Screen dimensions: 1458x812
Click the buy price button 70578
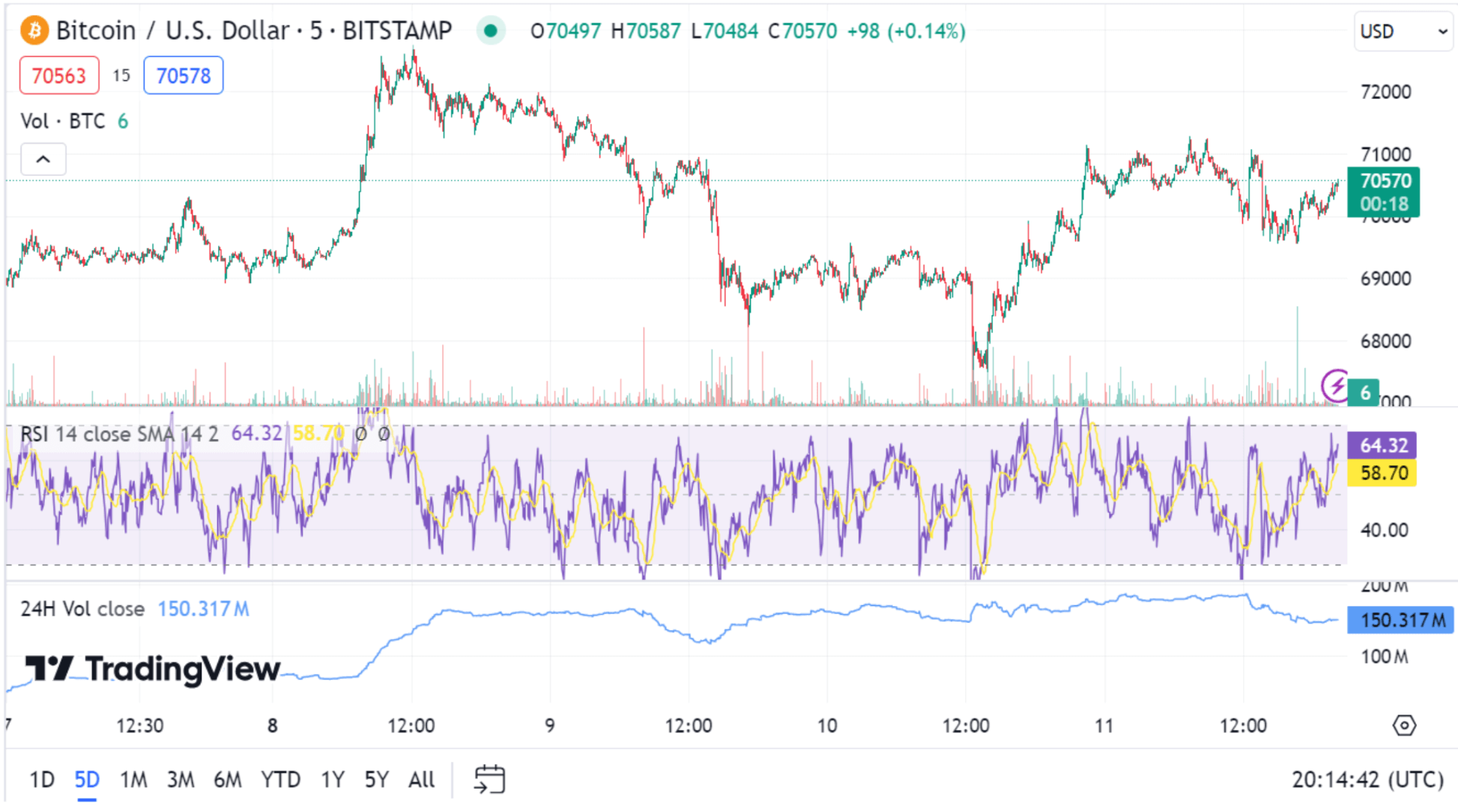click(183, 75)
